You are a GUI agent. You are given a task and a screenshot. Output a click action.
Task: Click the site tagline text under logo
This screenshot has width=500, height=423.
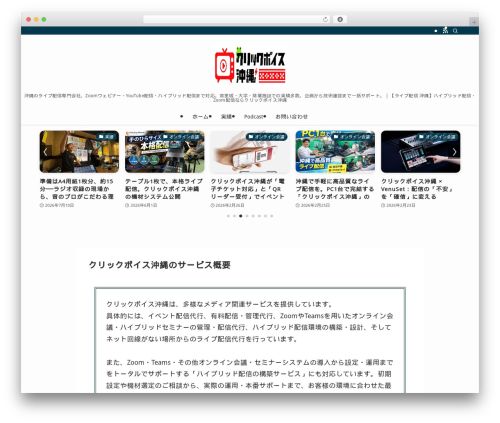pos(250,98)
